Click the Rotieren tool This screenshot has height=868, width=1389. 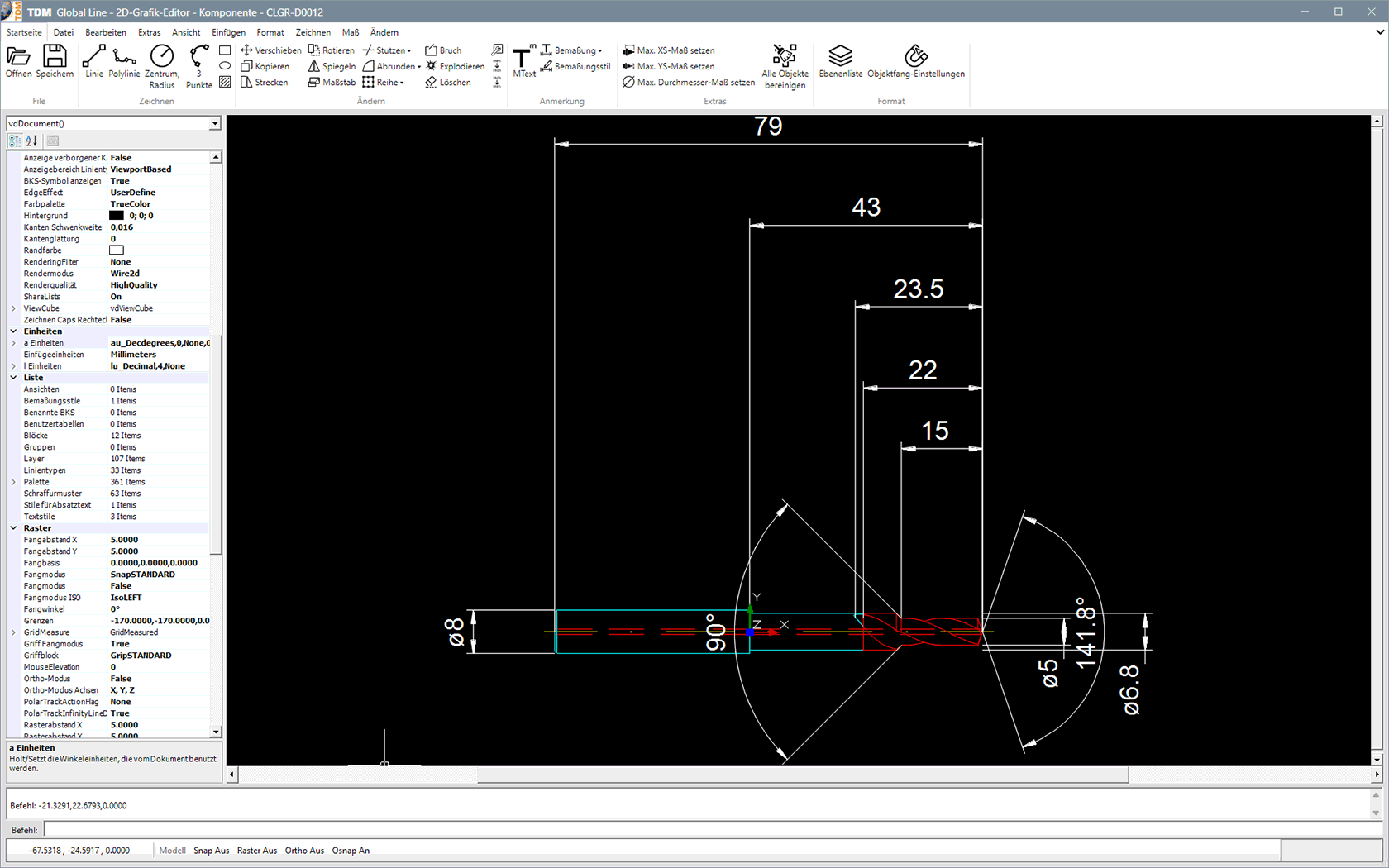coord(332,50)
